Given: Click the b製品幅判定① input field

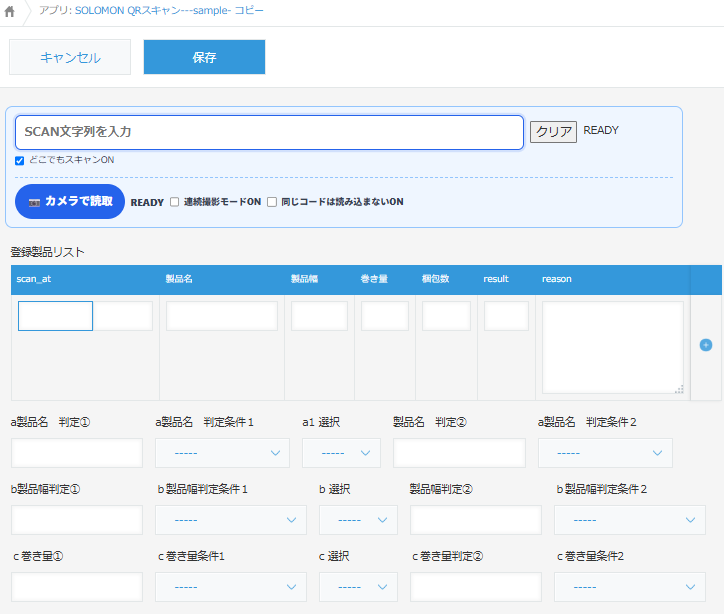Looking at the screenshot, I should 77,520.
